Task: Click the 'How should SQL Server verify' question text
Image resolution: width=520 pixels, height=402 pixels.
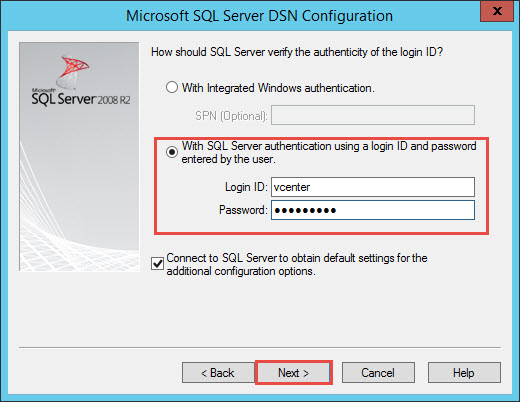Action: [297, 52]
